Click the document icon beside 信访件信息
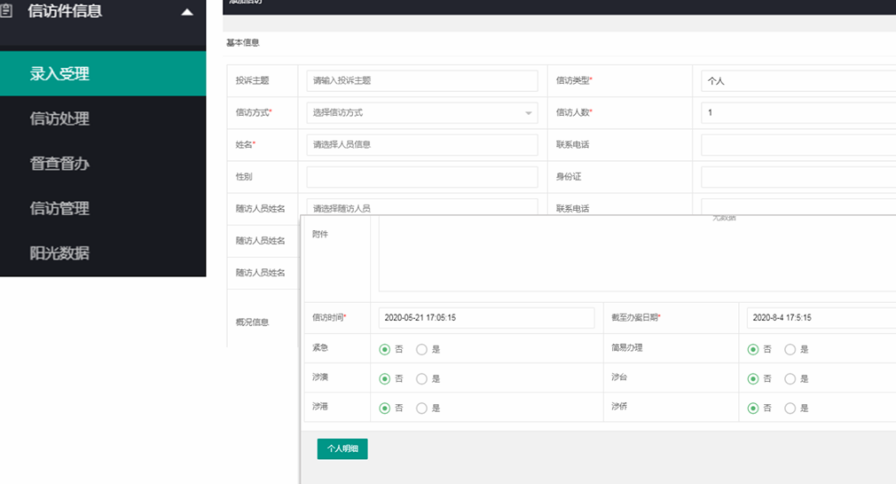 8,12
